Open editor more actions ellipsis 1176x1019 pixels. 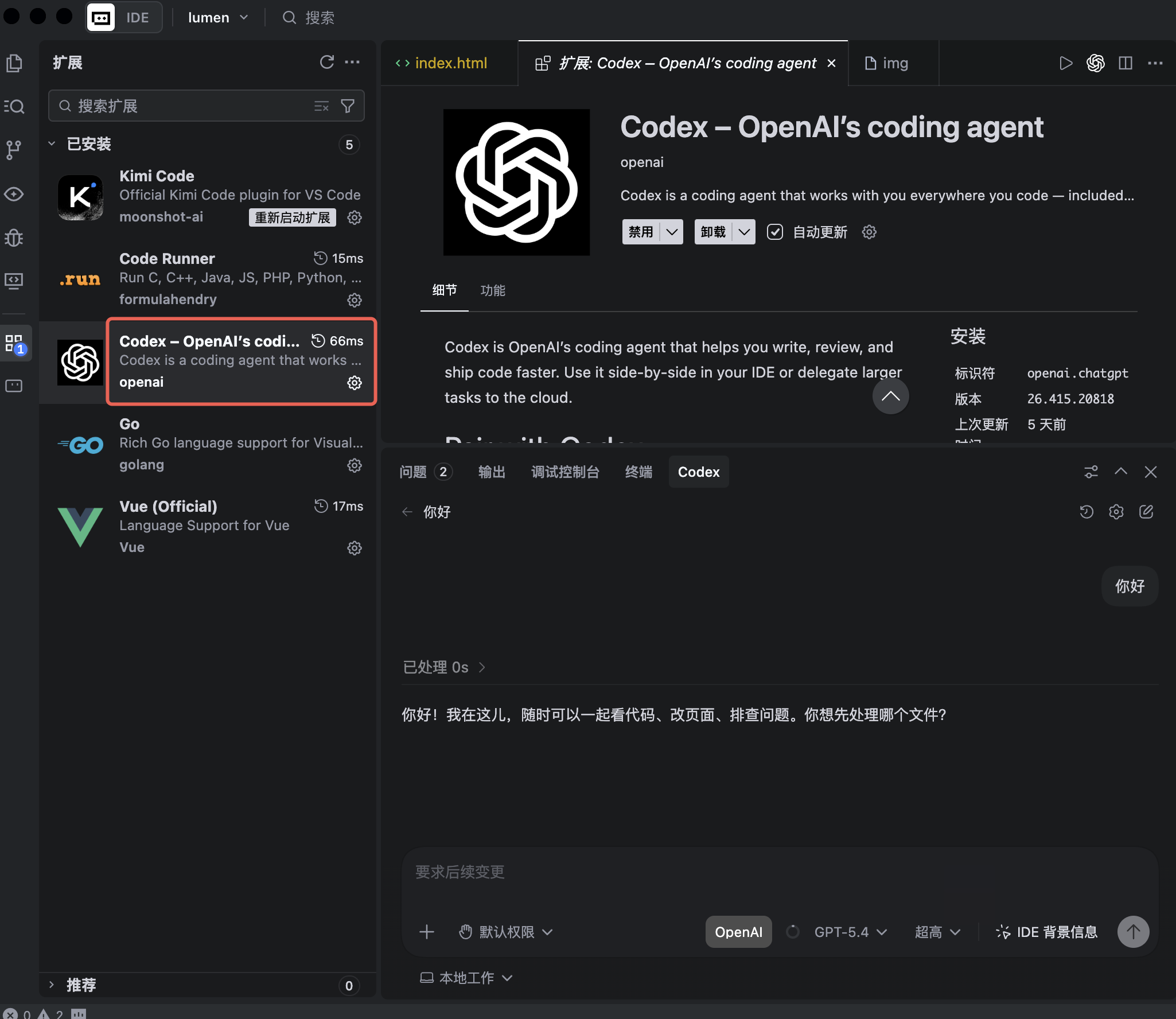pyautogui.click(x=1155, y=63)
